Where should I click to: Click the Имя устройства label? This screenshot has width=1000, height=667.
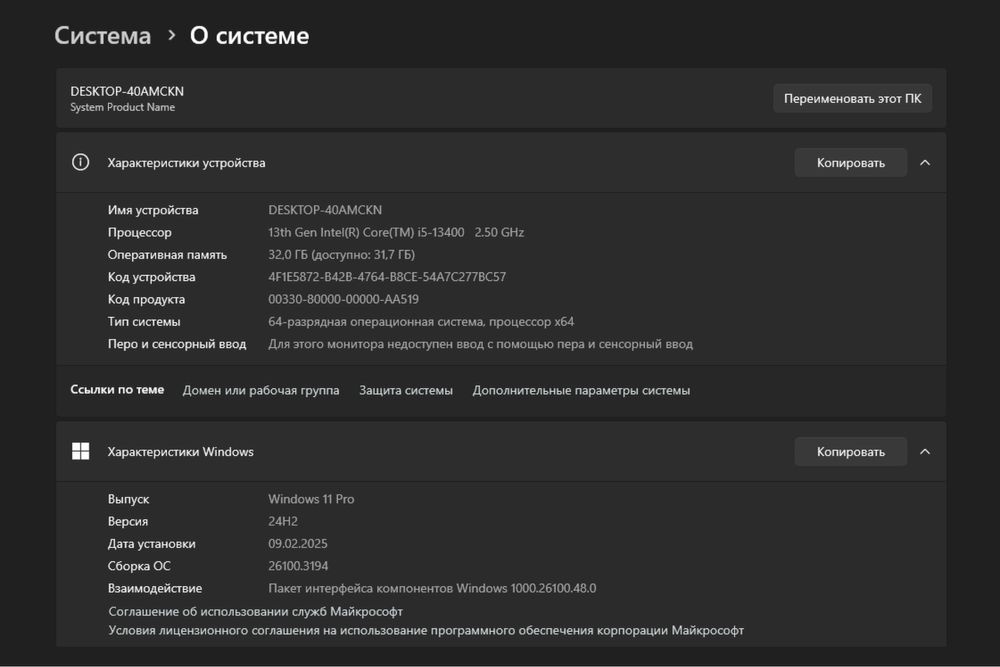click(153, 210)
